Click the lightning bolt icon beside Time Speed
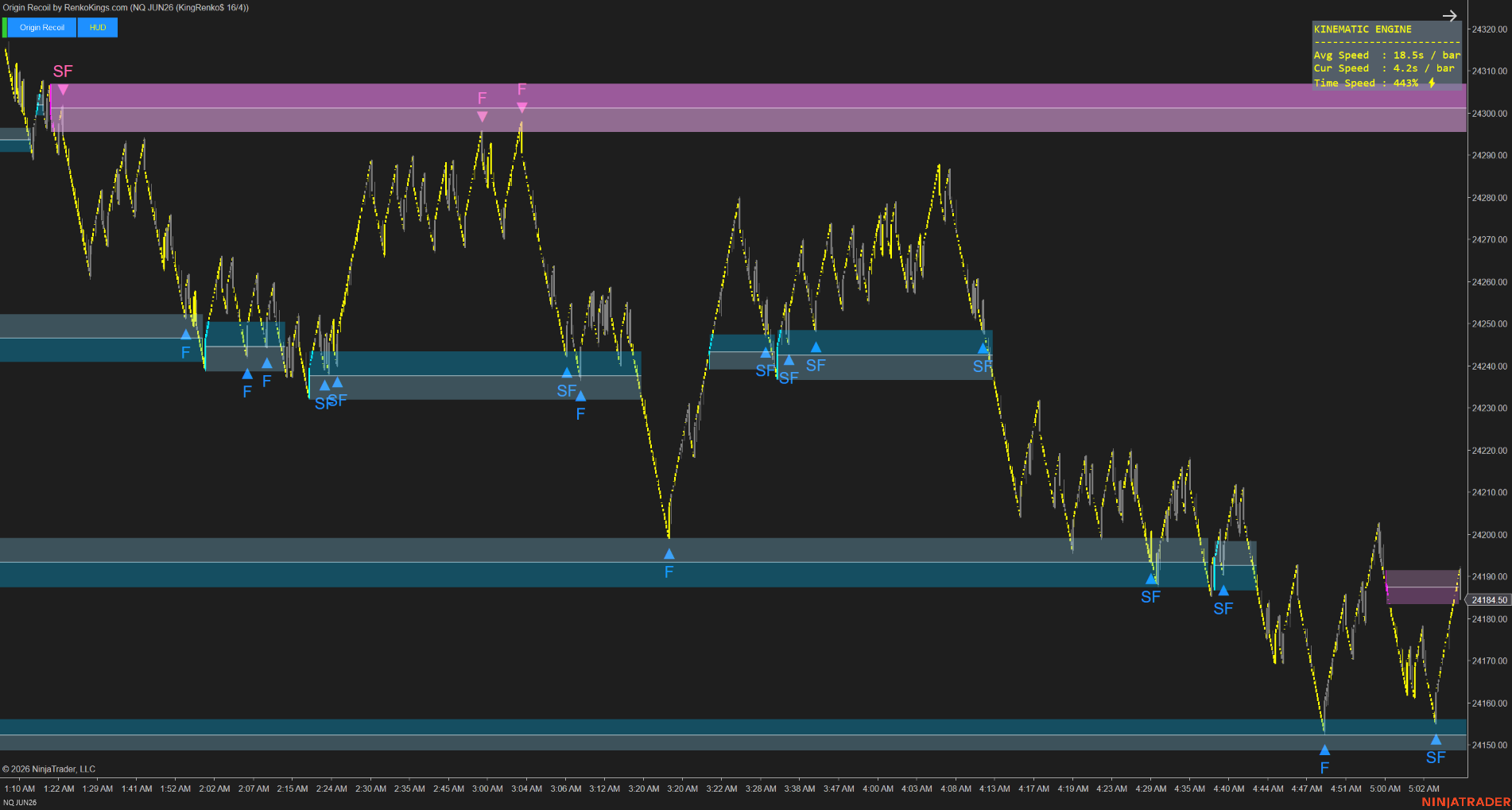 [1432, 83]
